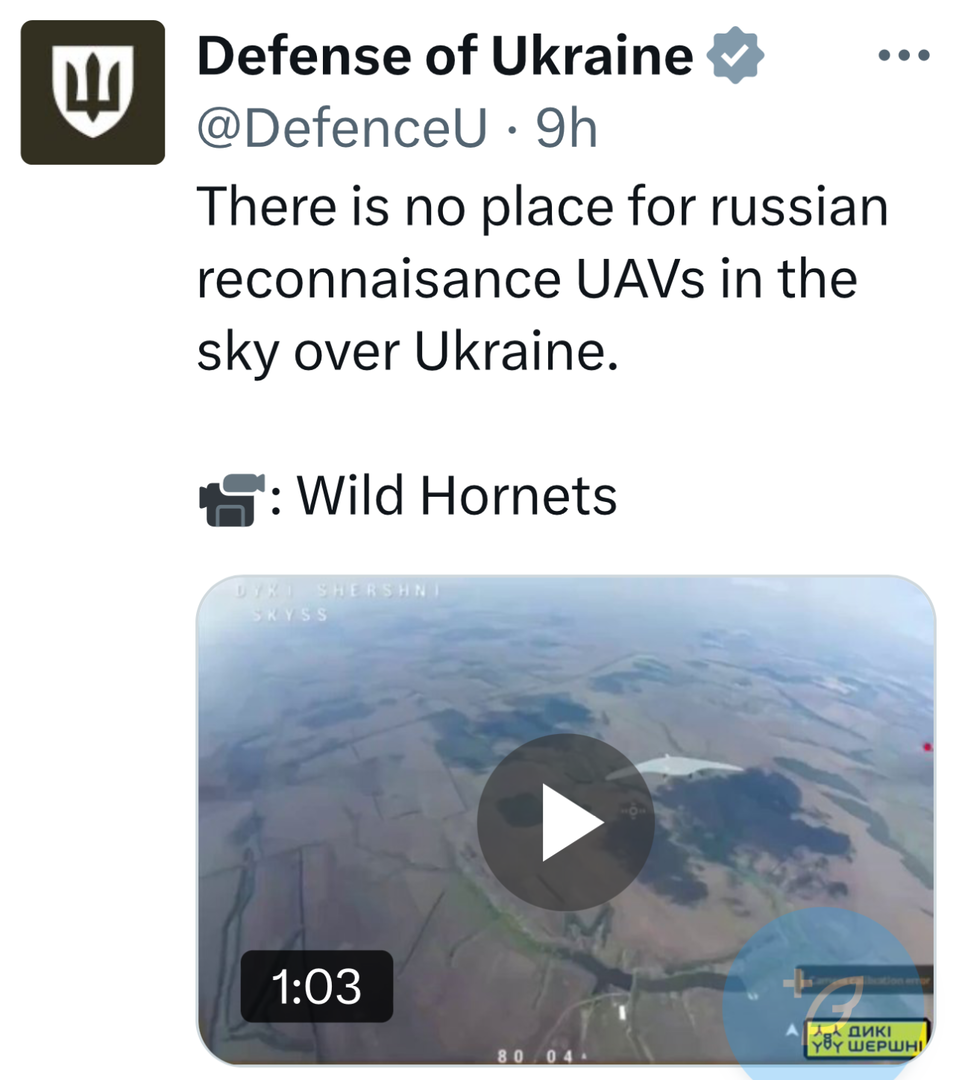
Task: Click the small orange plane icon overlay
Action: pyautogui.click(x=796, y=981)
